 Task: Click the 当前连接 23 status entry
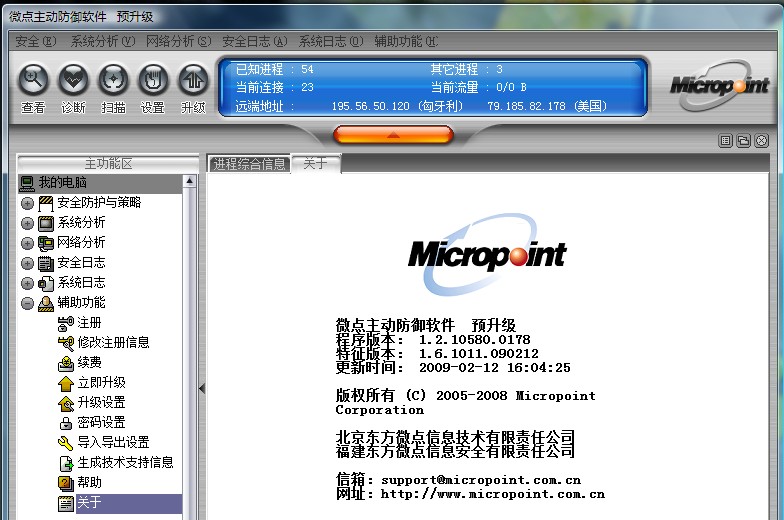click(274, 88)
